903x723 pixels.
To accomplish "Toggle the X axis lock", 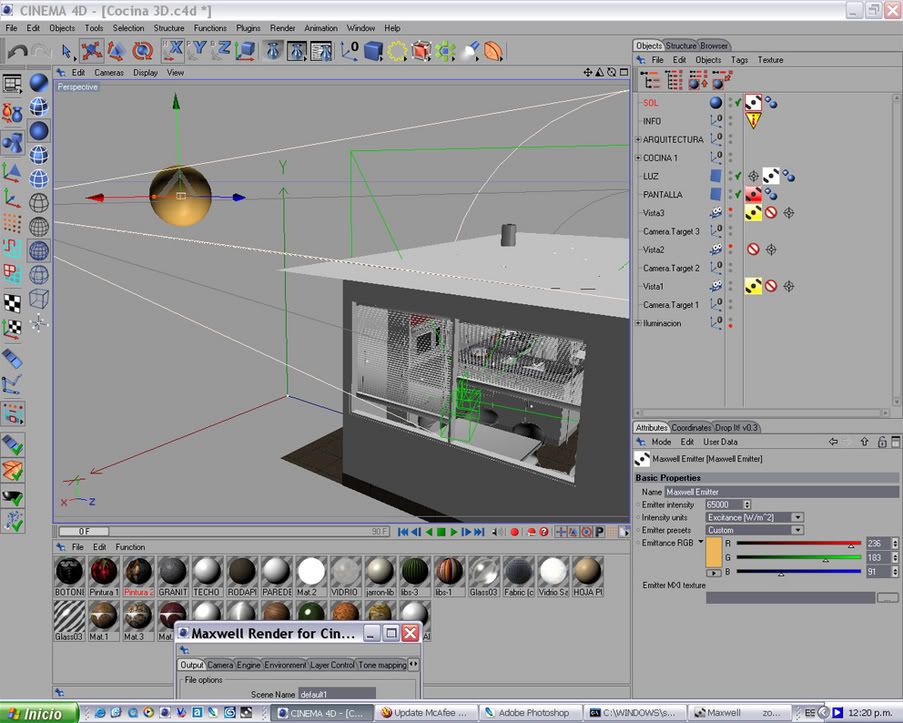I will (x=173, y=51).
